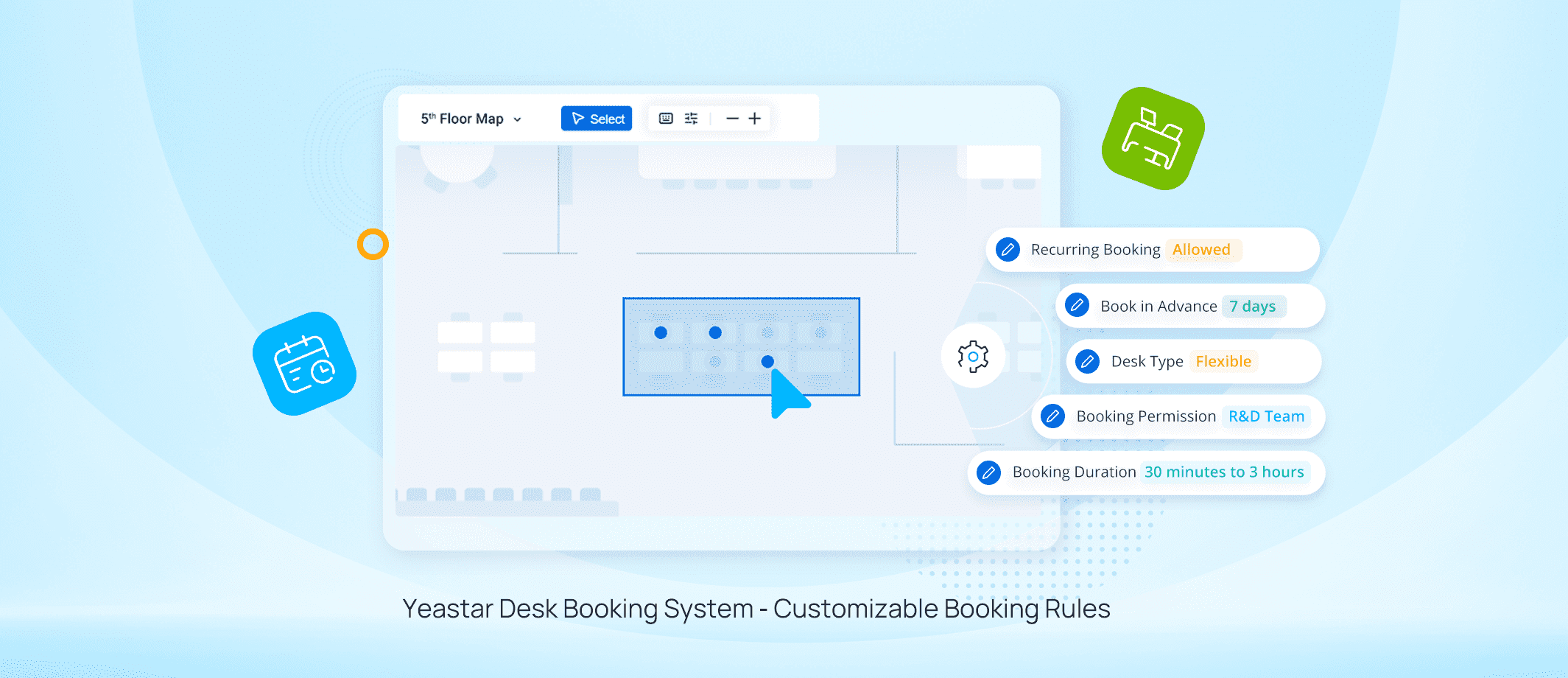Image resolution: width=1568 pixels, height=678 pixels.
Task: Open the 5th Floor Map dropdown
Action: point(471,119)
